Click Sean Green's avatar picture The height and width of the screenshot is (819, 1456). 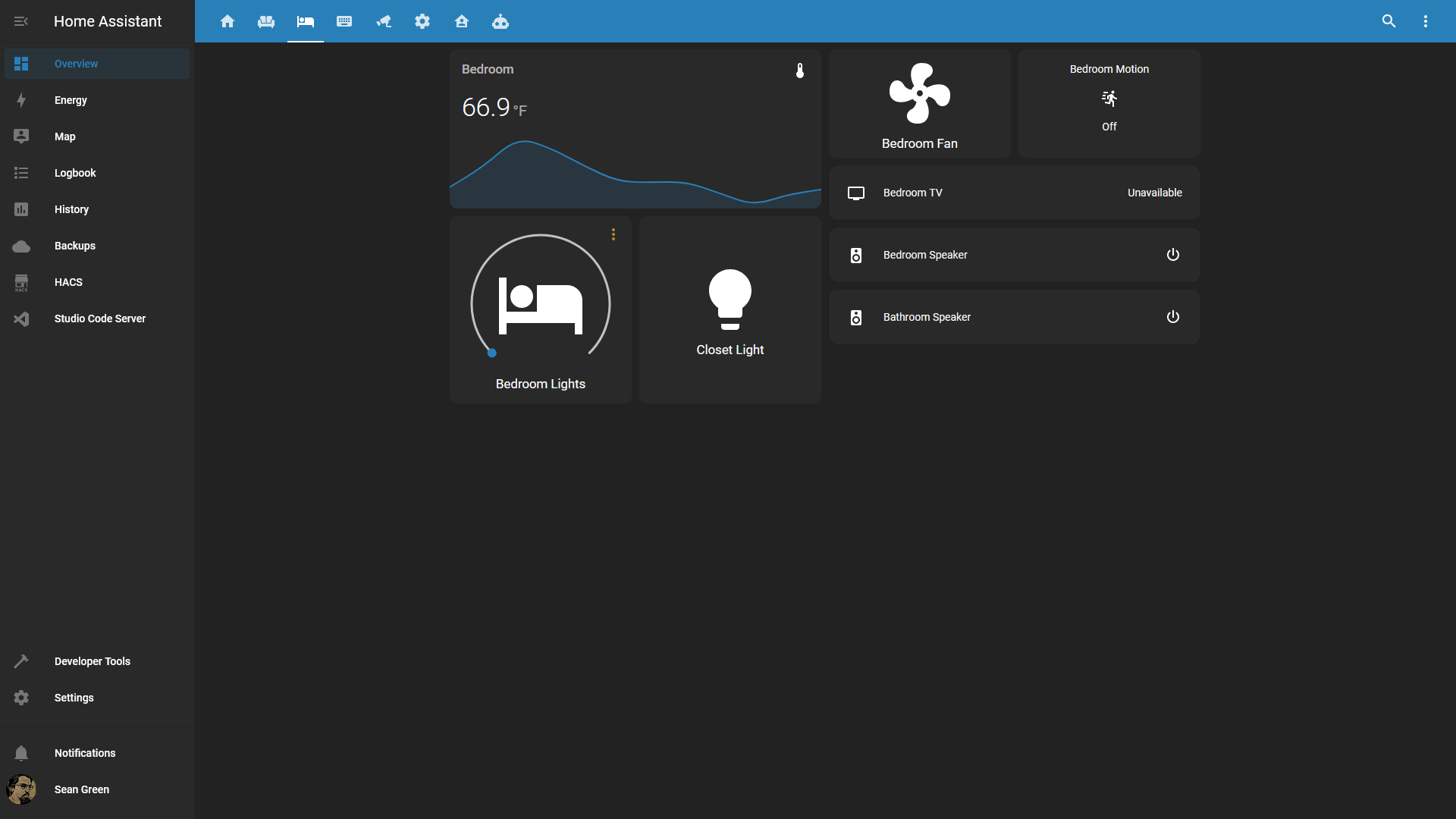pyautogui.click(x=21, y=789)
